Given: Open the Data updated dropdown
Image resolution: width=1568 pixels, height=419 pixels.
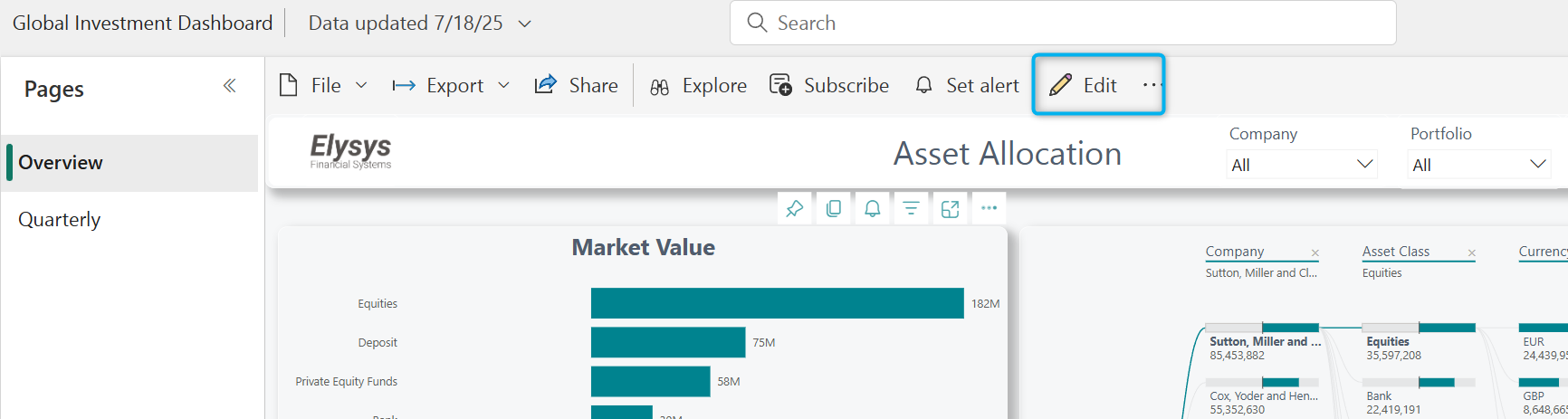Looking at the screenshot, I should pyautogui.click(x=524, y=24).
